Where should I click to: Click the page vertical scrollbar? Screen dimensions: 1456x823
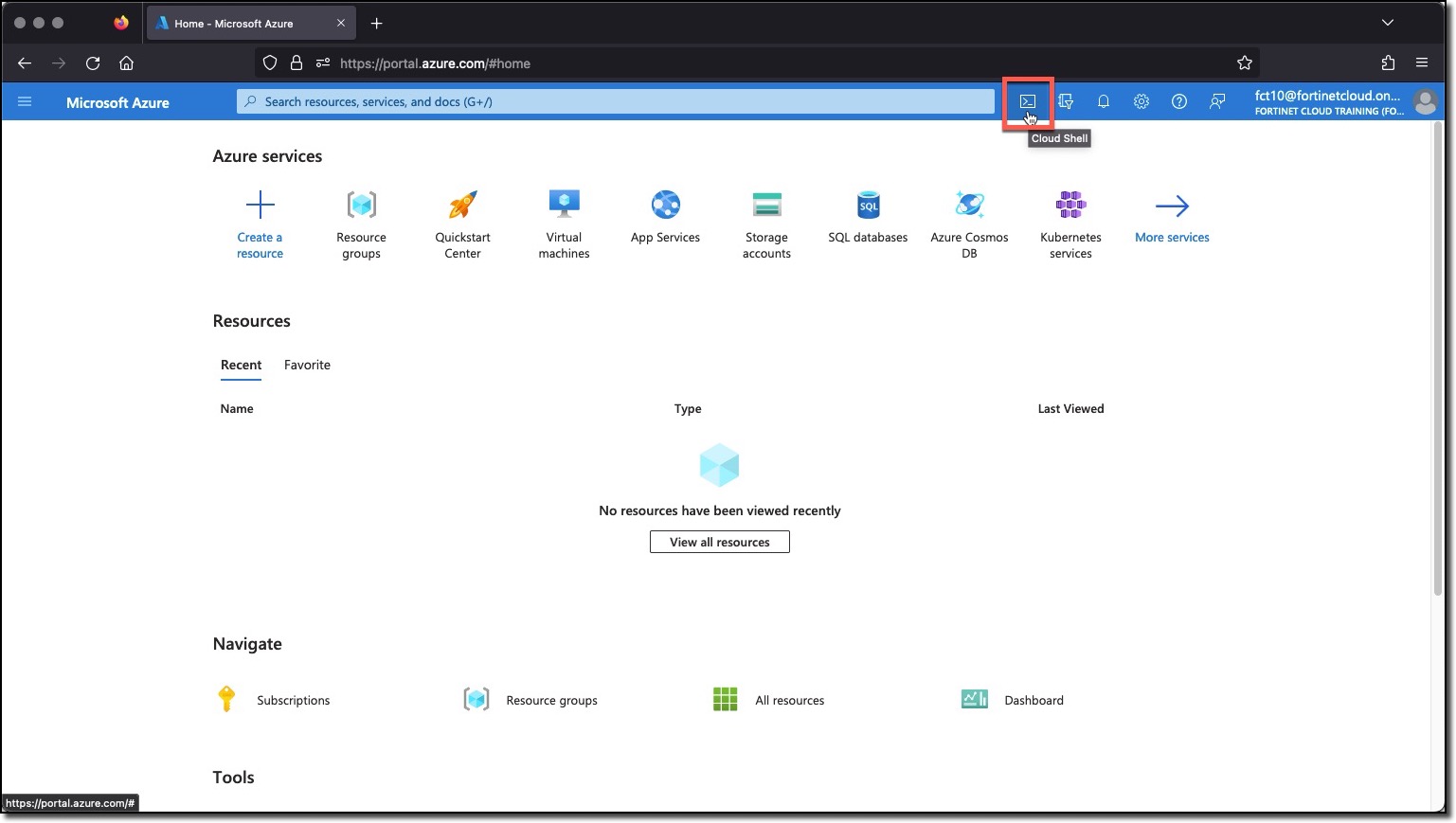tap(1438, 360)
